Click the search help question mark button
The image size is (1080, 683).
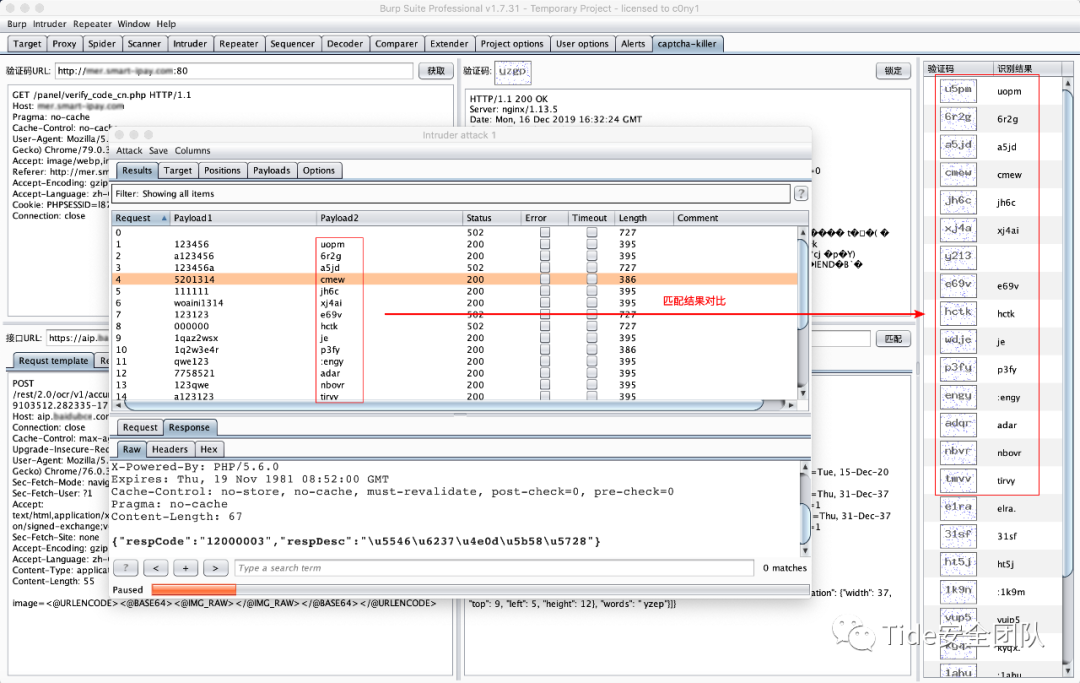click(x=126, y=568)
